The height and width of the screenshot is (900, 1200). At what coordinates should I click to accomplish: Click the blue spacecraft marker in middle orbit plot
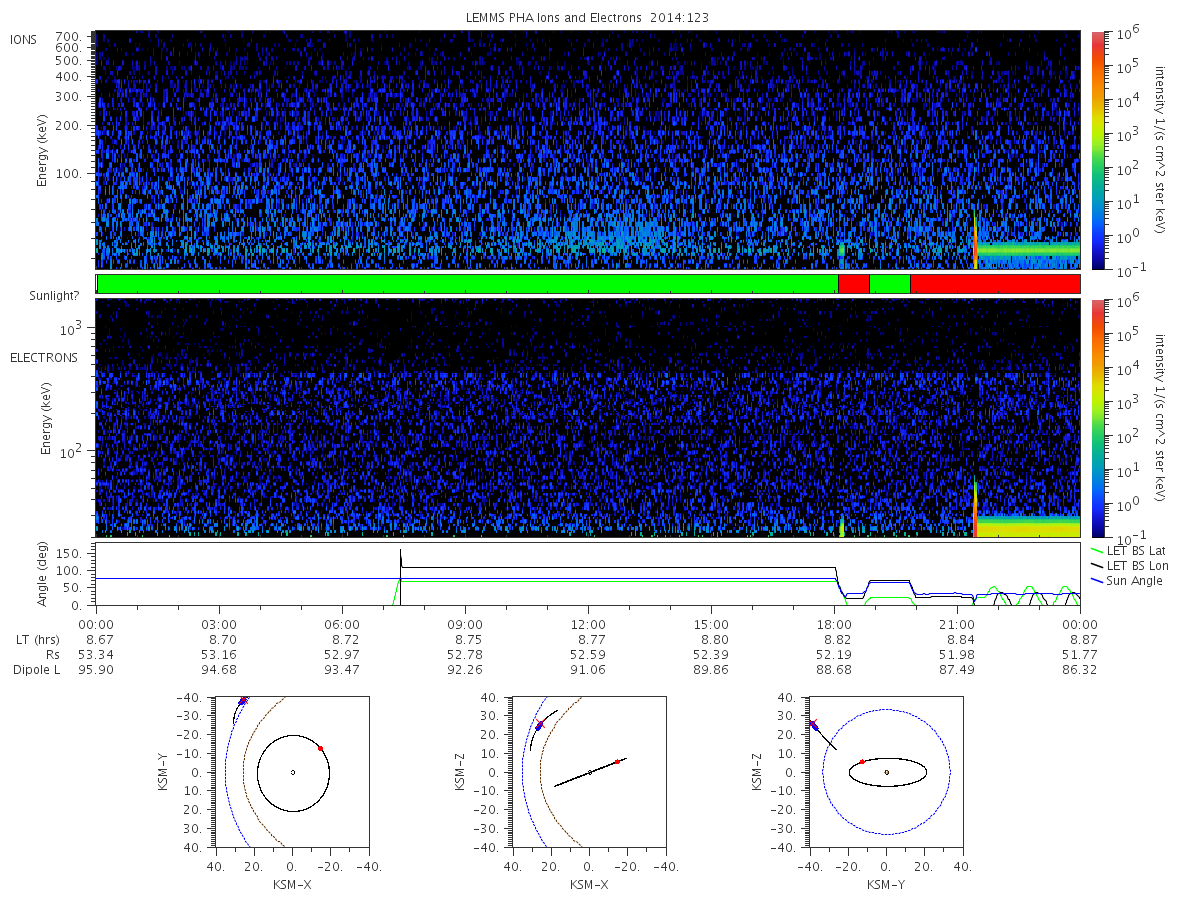pyautogui.click(x=538, y=727)
